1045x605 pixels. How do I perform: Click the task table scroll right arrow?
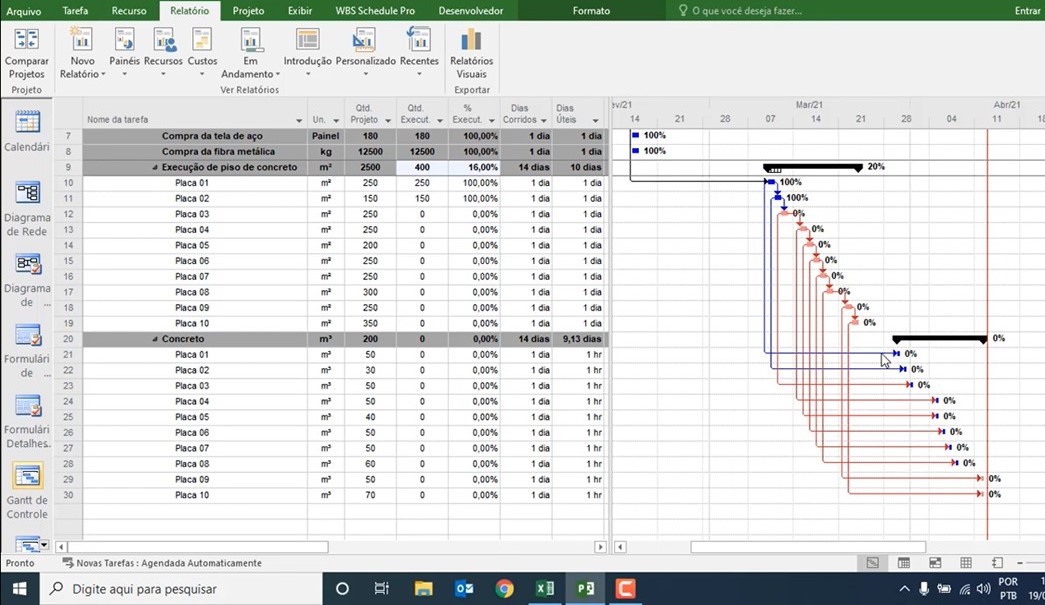(600, 547)
